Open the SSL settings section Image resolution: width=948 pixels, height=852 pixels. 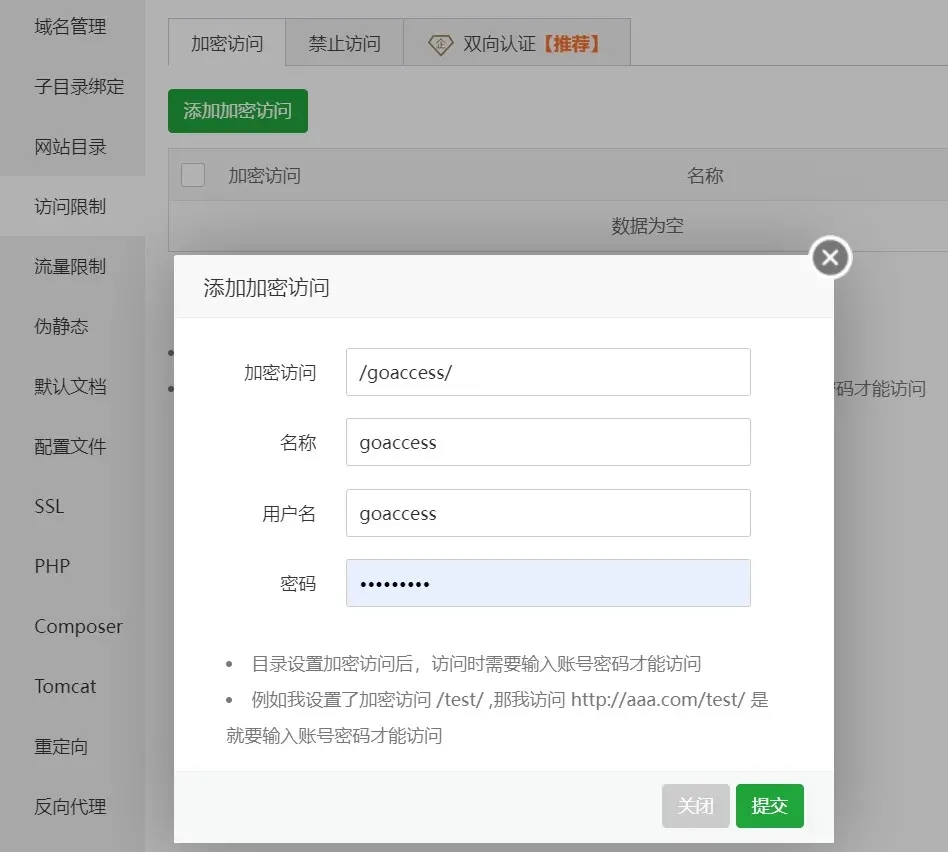(x=48, y=507)
